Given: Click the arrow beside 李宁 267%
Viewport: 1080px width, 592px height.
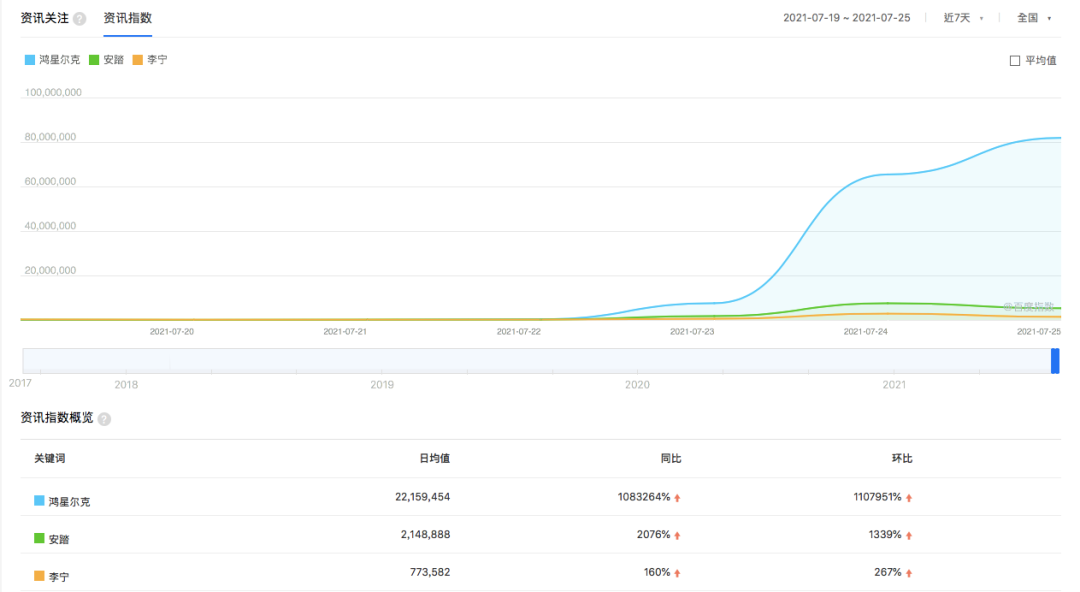Looking at the screenshot, I should (909, 573).
